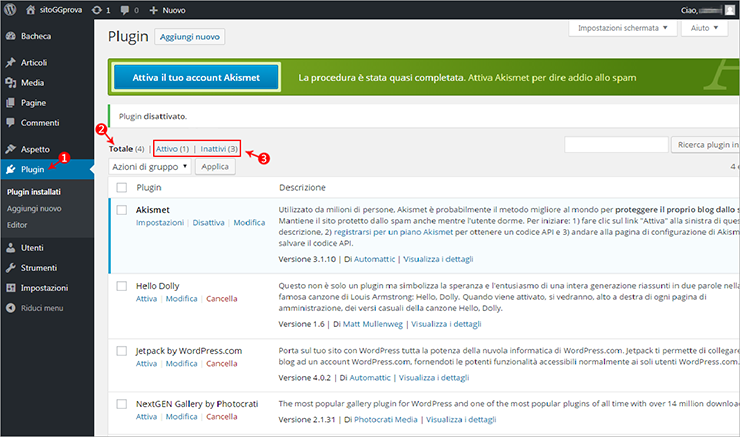Open the Akismet Impostazioni link
The image size is (740, 437).
[x=160, y=222]
